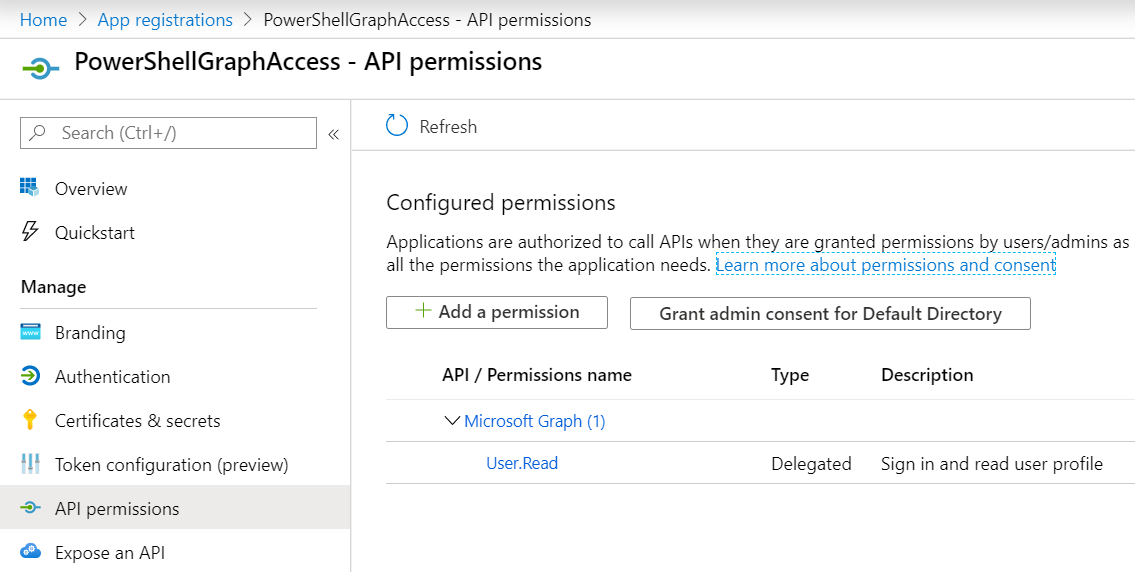Click the green plus icon on Add a permission
1135x572 pixels.
[423, 311]
